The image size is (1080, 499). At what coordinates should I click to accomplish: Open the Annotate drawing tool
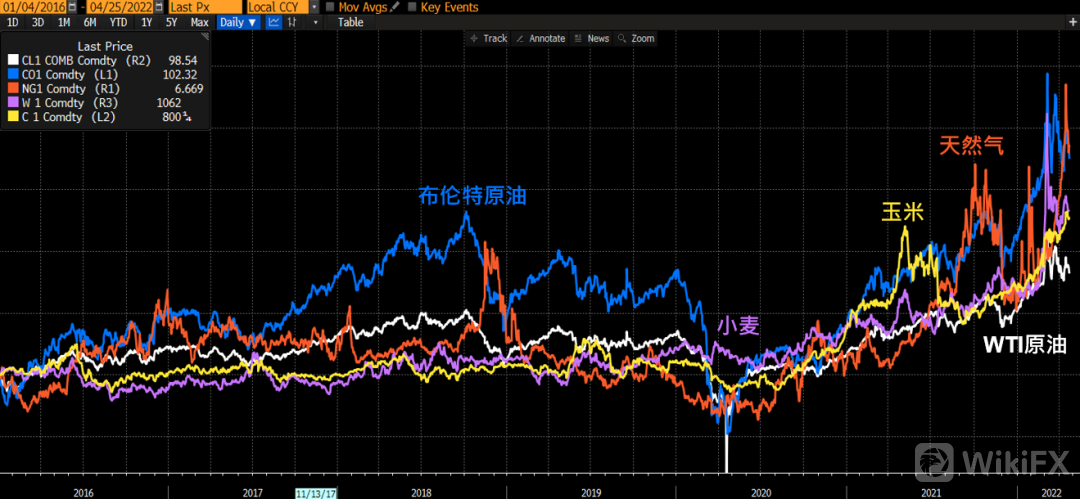pos(540,38)
